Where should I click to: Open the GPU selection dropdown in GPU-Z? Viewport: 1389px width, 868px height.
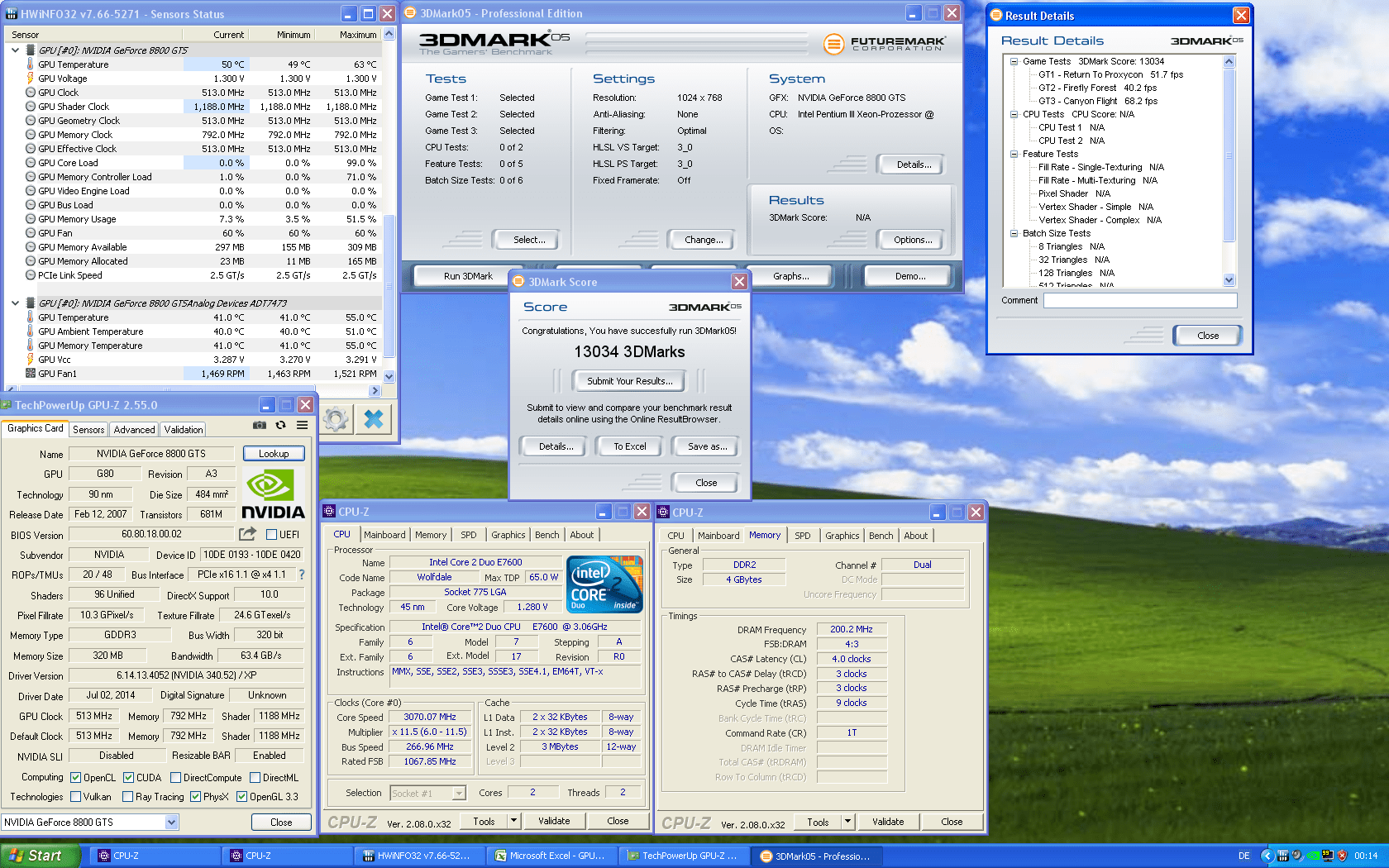coord(171,823)
